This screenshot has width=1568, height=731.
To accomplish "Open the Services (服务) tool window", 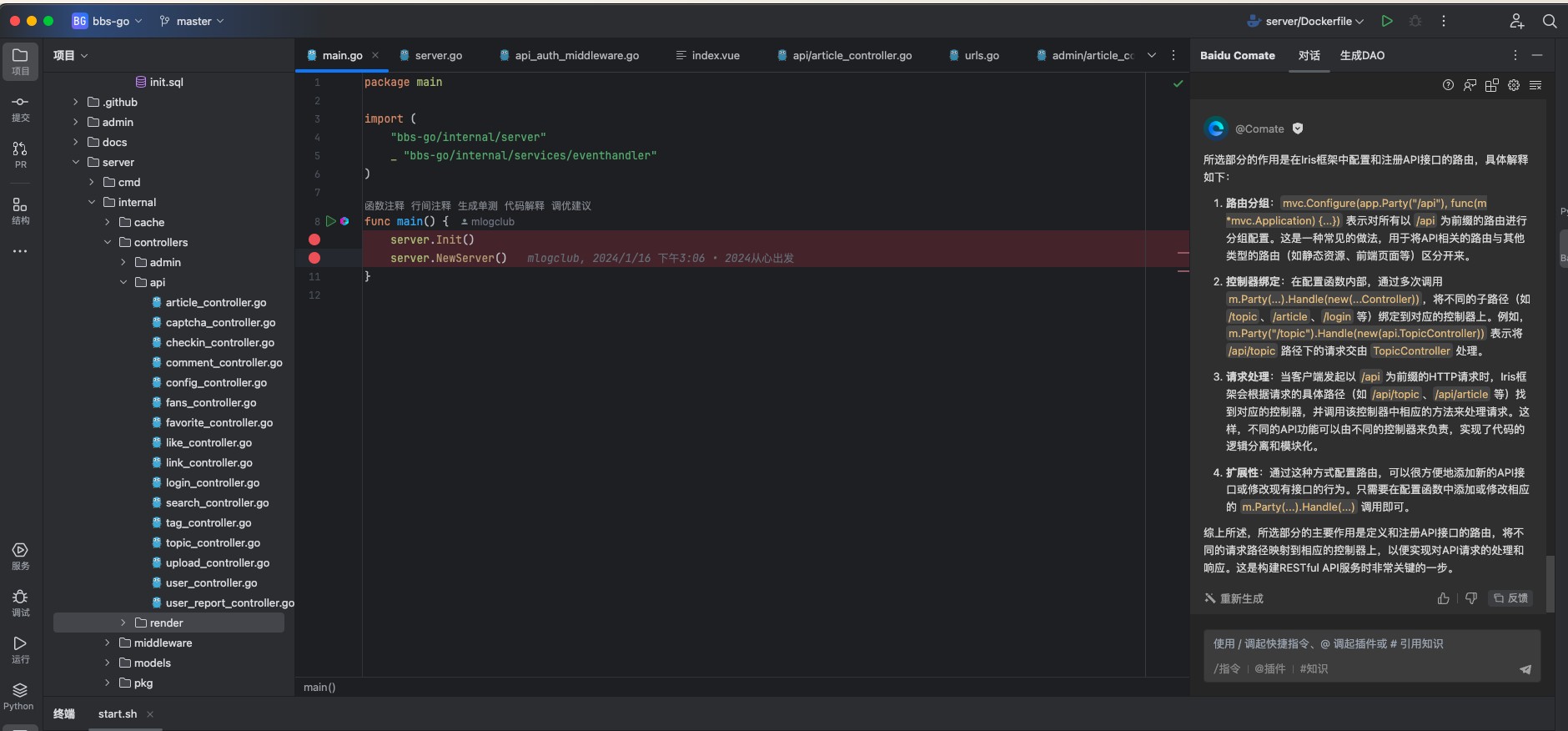I will pos(20,557).
